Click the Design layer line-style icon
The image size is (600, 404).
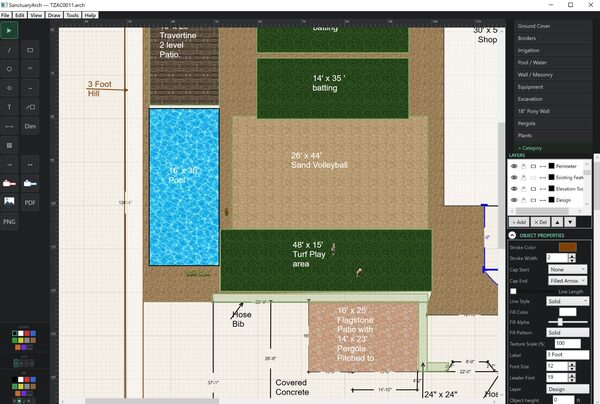pyautogui.click(x=543, y=200)
